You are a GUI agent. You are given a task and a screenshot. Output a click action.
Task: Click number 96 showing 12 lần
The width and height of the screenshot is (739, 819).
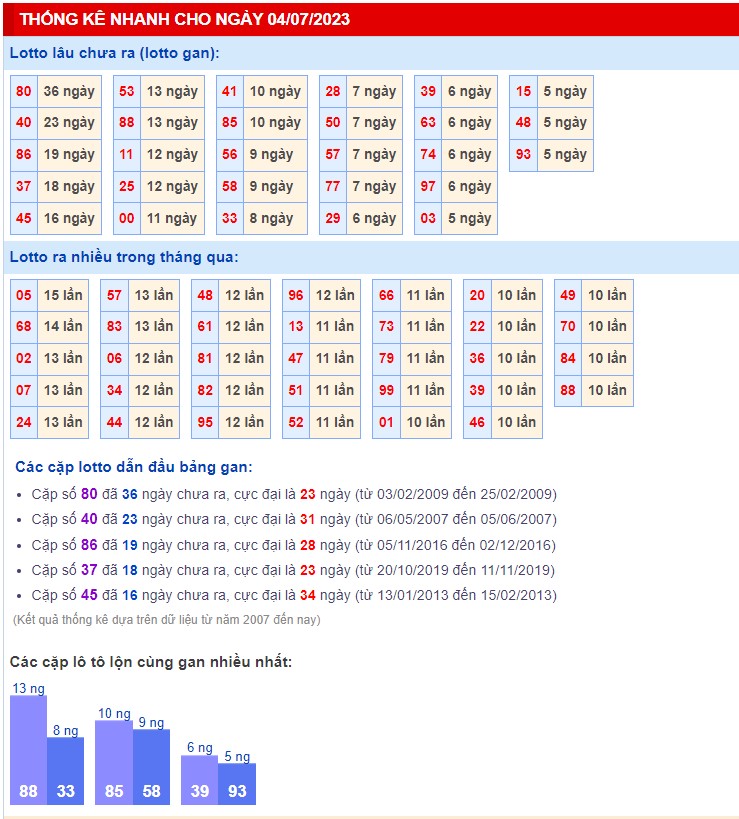click(x=296, y=295)
